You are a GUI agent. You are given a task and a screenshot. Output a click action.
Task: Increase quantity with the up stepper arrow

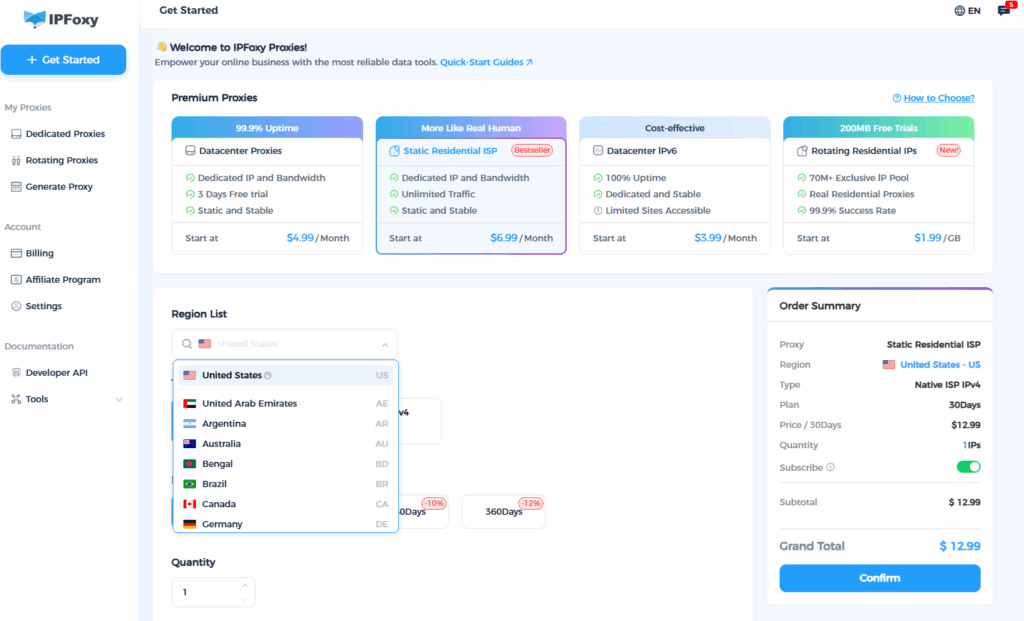pyautogui.click(x=245, y=585)
